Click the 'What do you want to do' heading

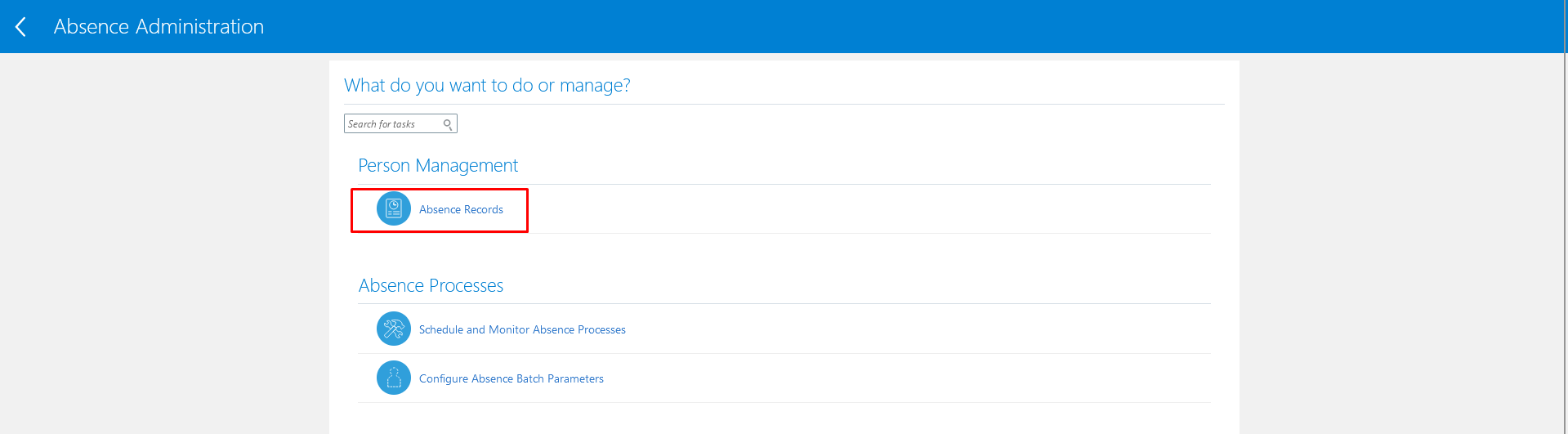[x=487, y=86]
